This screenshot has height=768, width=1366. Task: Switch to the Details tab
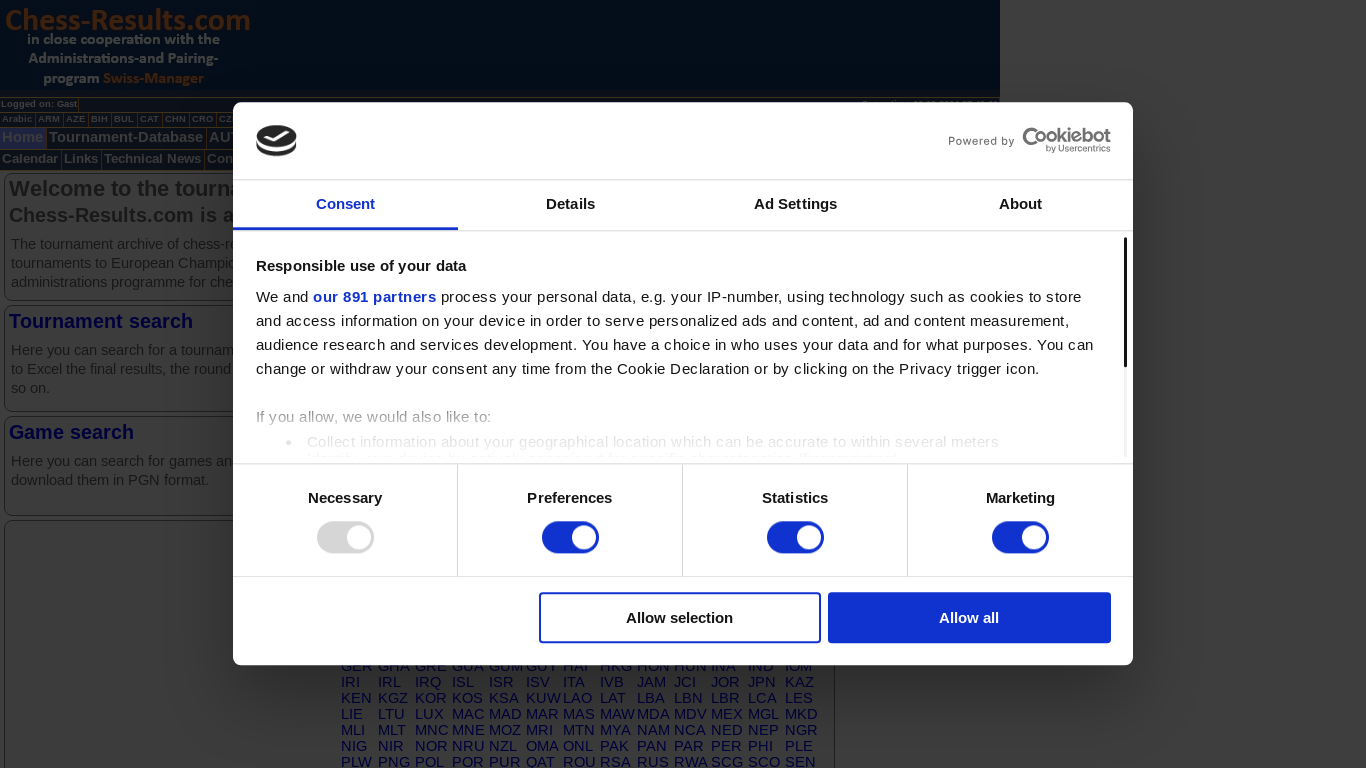(570, 204)
